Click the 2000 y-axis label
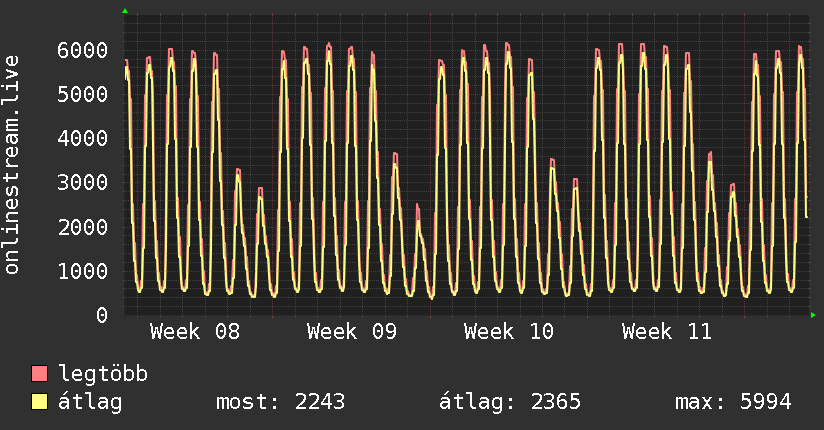Screen dimensions: 824x430 pos(83,227)
